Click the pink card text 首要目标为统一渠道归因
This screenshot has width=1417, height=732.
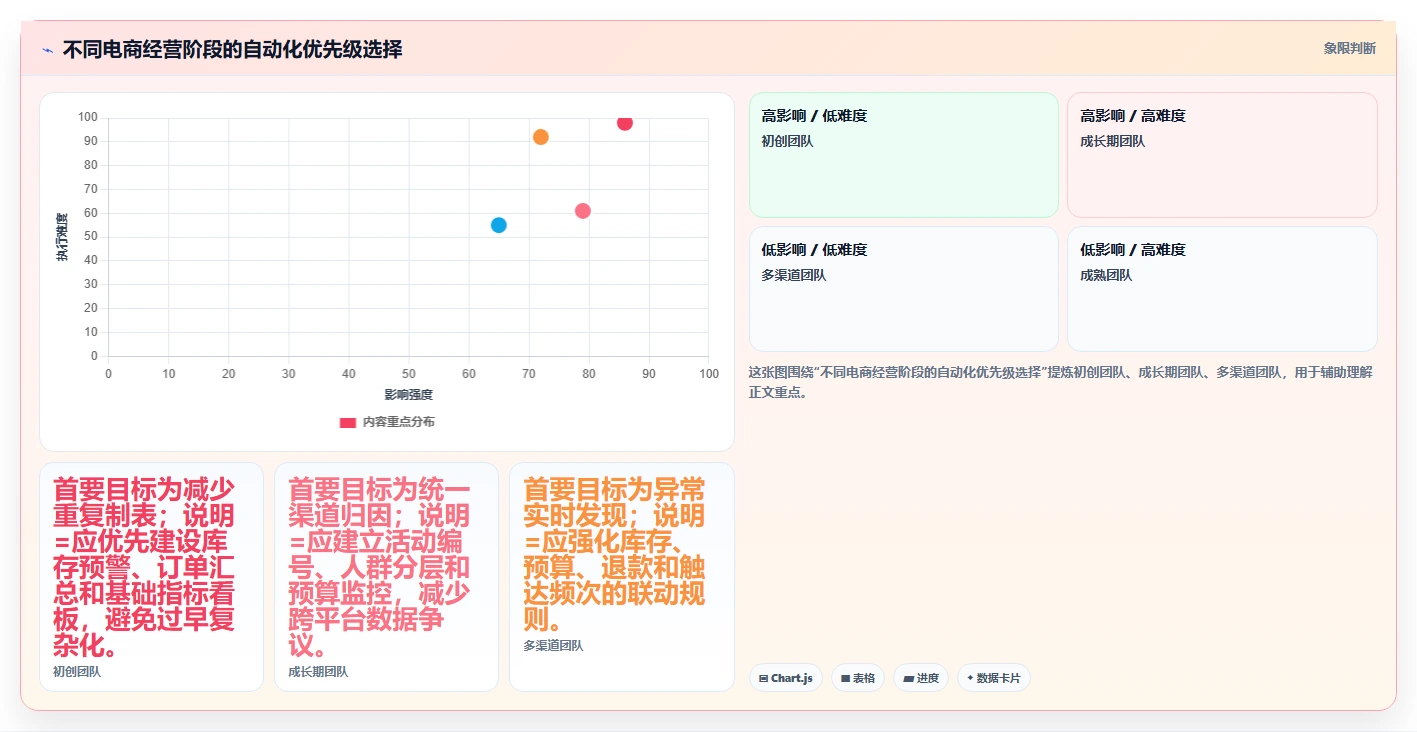[379, 567]
